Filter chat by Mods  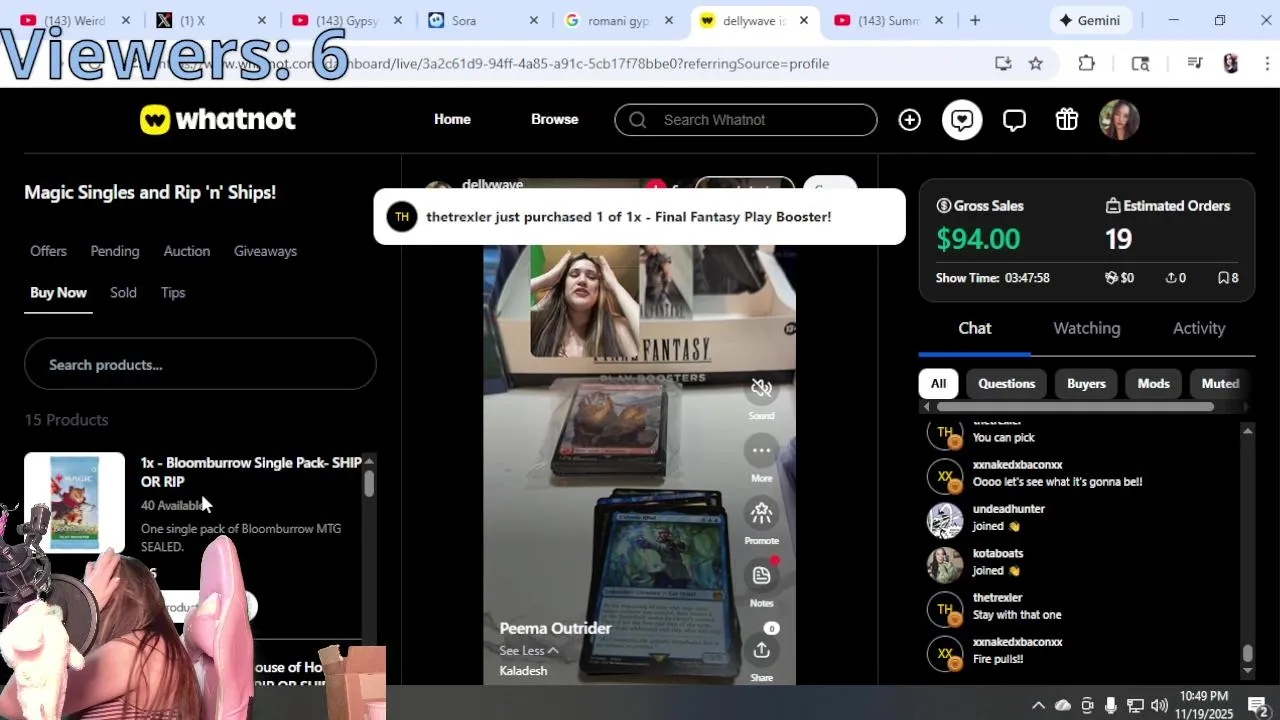tap(1153, 384)
